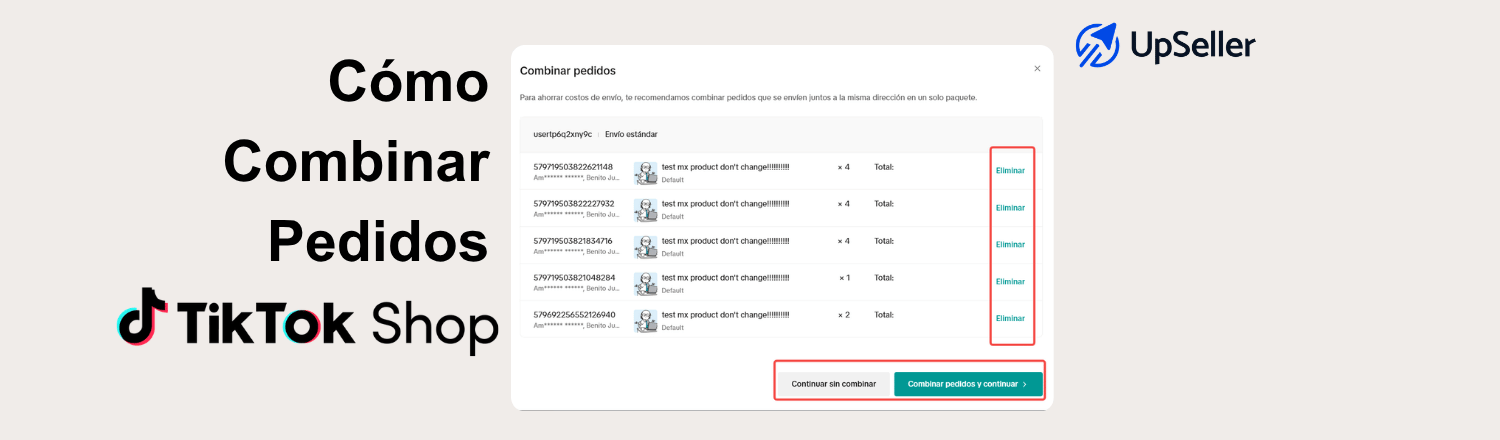Close the Combinar pedidos dialog

click(1037, 69)
